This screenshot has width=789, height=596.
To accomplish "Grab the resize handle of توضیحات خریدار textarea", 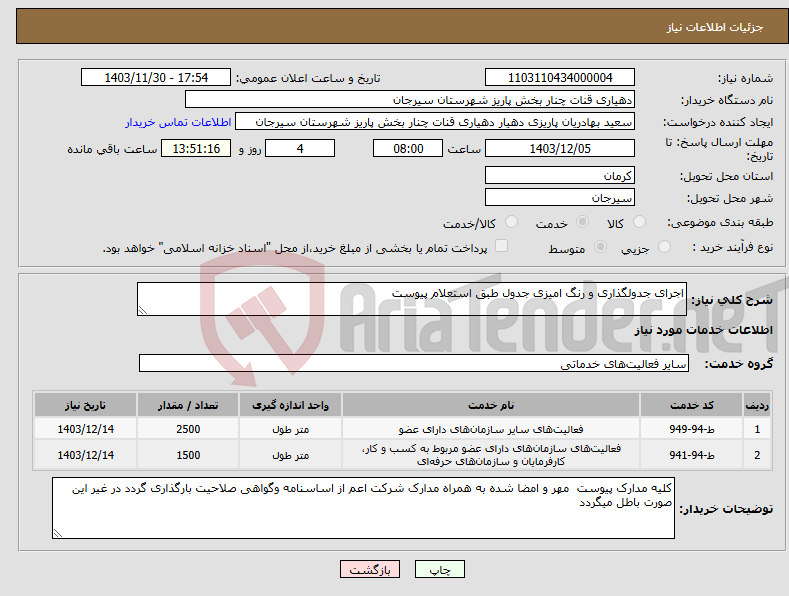I will [58, 533].
